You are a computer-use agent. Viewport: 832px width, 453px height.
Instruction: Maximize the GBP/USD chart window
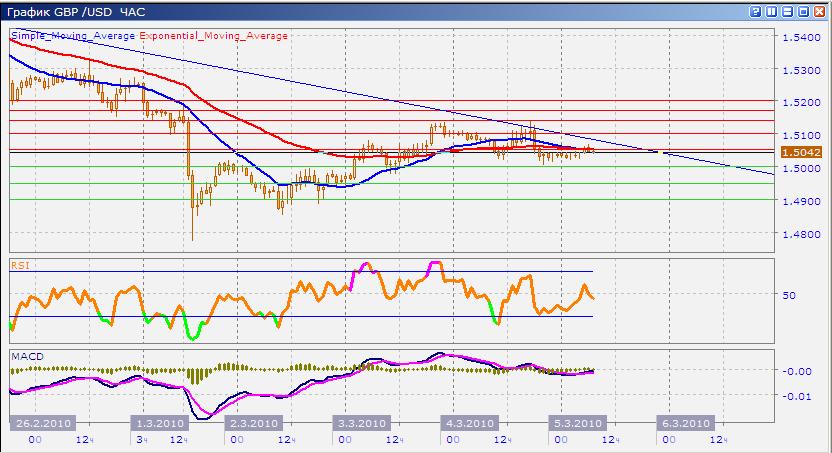(x=803, y=11)
